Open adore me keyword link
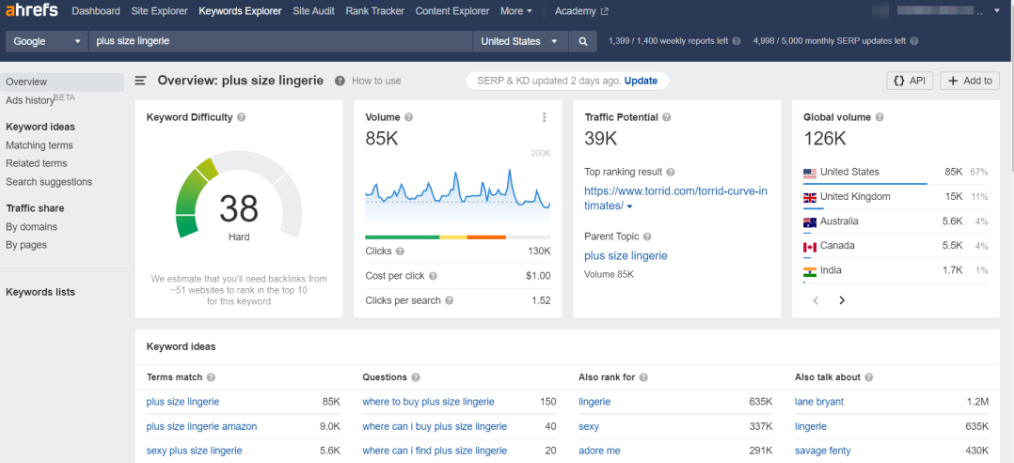 coord(599,451)
